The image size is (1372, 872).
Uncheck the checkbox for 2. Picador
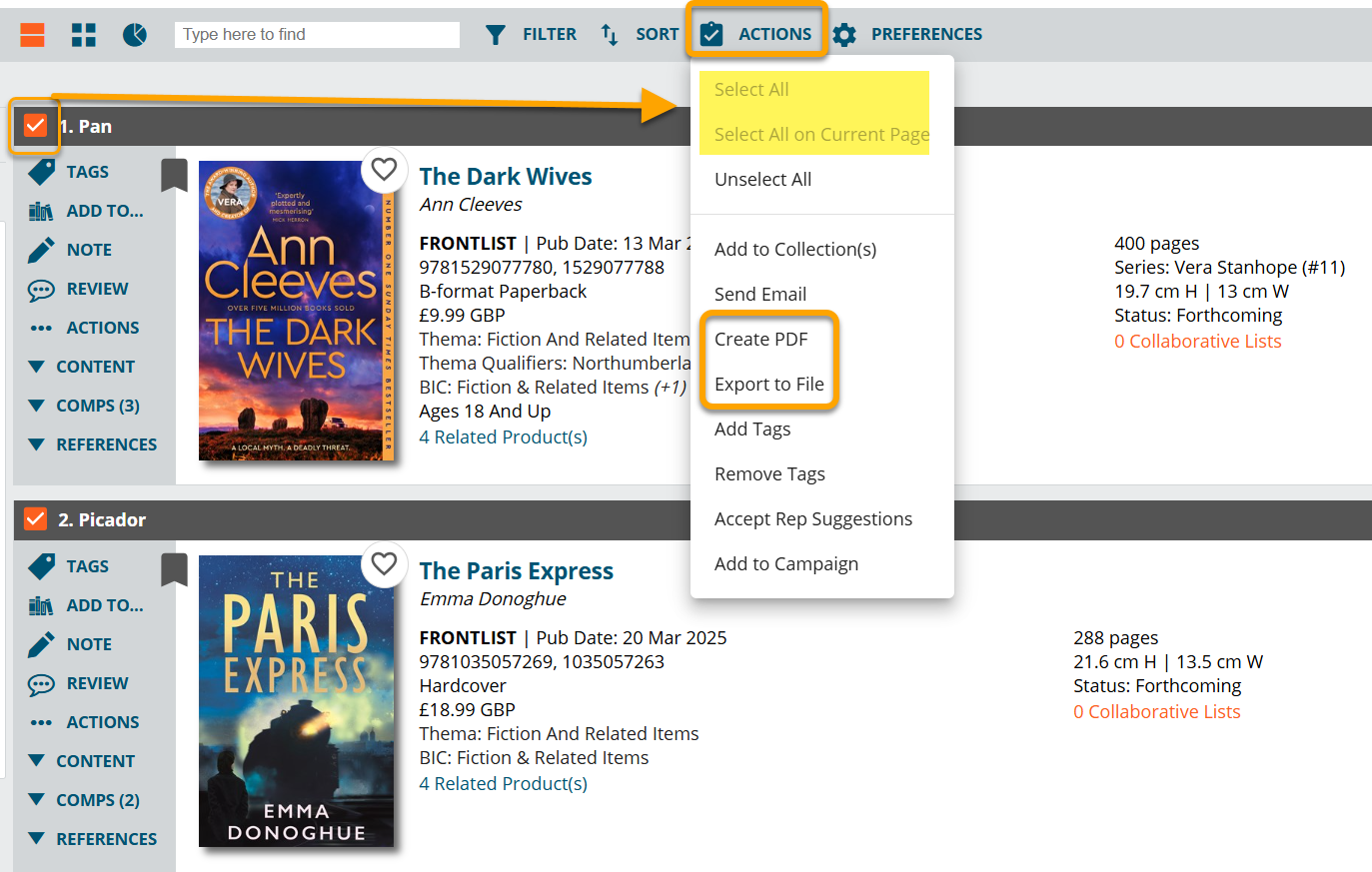pos(35,519)
